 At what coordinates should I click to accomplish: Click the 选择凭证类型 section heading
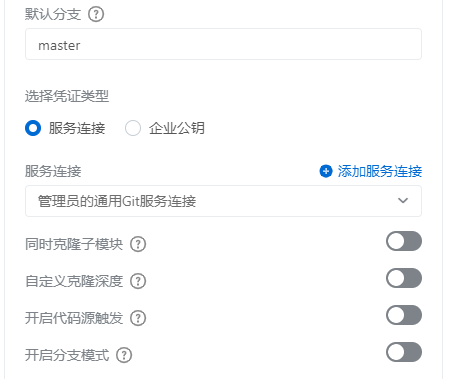(x=67, y=96)
